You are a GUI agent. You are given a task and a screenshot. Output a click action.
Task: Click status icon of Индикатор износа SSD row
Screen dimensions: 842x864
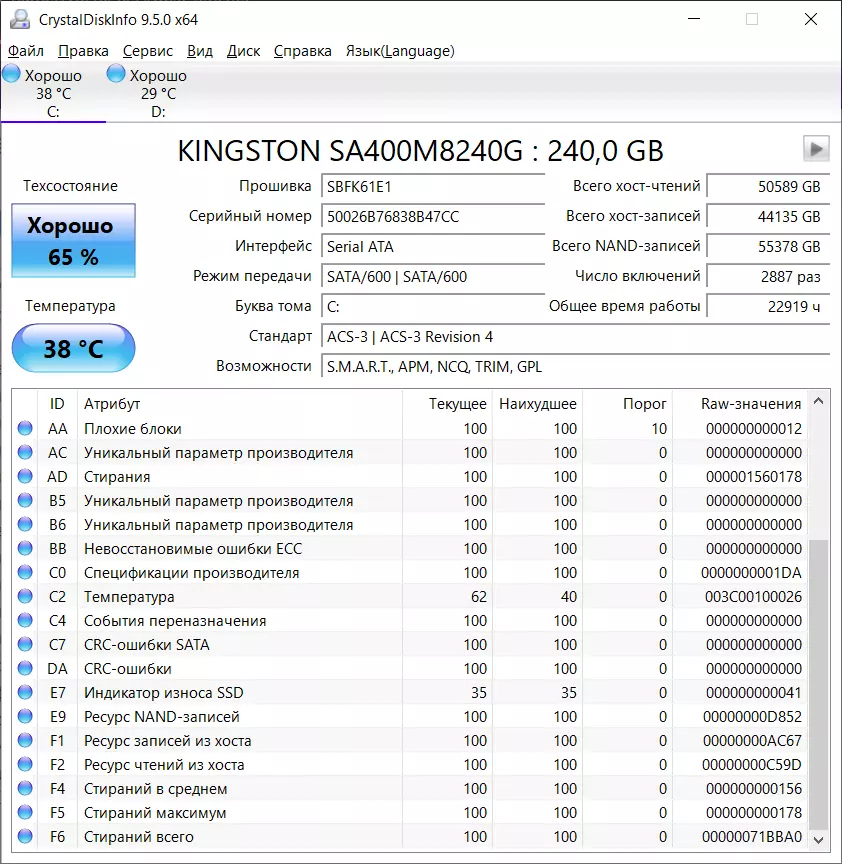pyautogui.click(x=25, y=693)
